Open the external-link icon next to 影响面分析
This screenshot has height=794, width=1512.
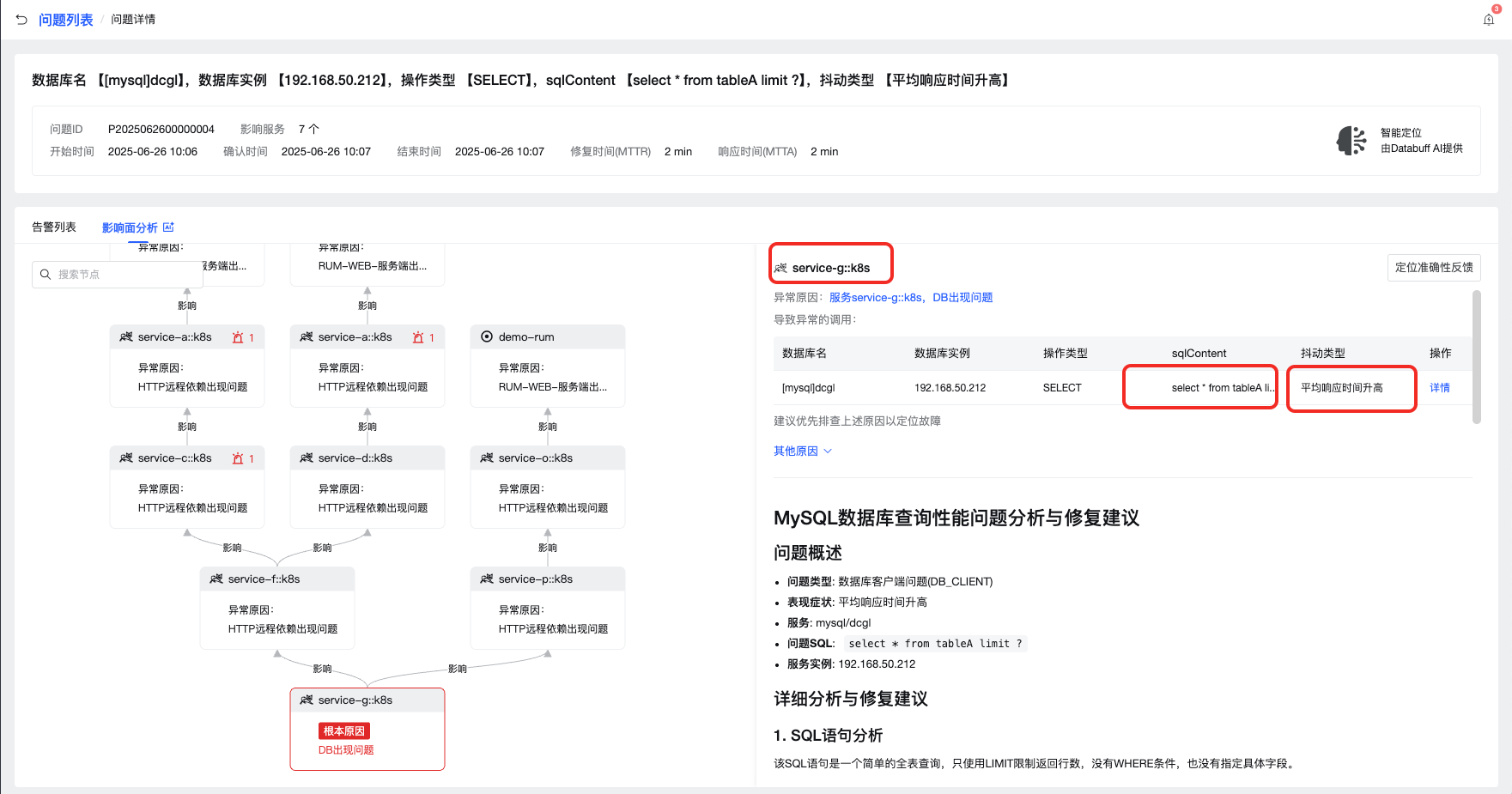(x=168, y=227)
